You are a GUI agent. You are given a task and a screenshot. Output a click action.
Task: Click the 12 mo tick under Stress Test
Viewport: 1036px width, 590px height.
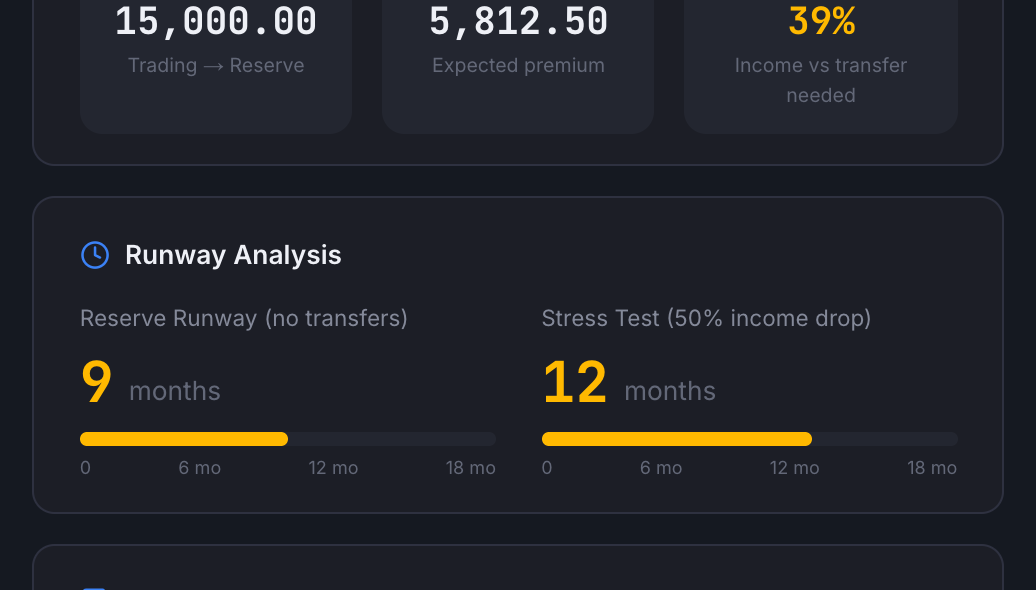794,468
